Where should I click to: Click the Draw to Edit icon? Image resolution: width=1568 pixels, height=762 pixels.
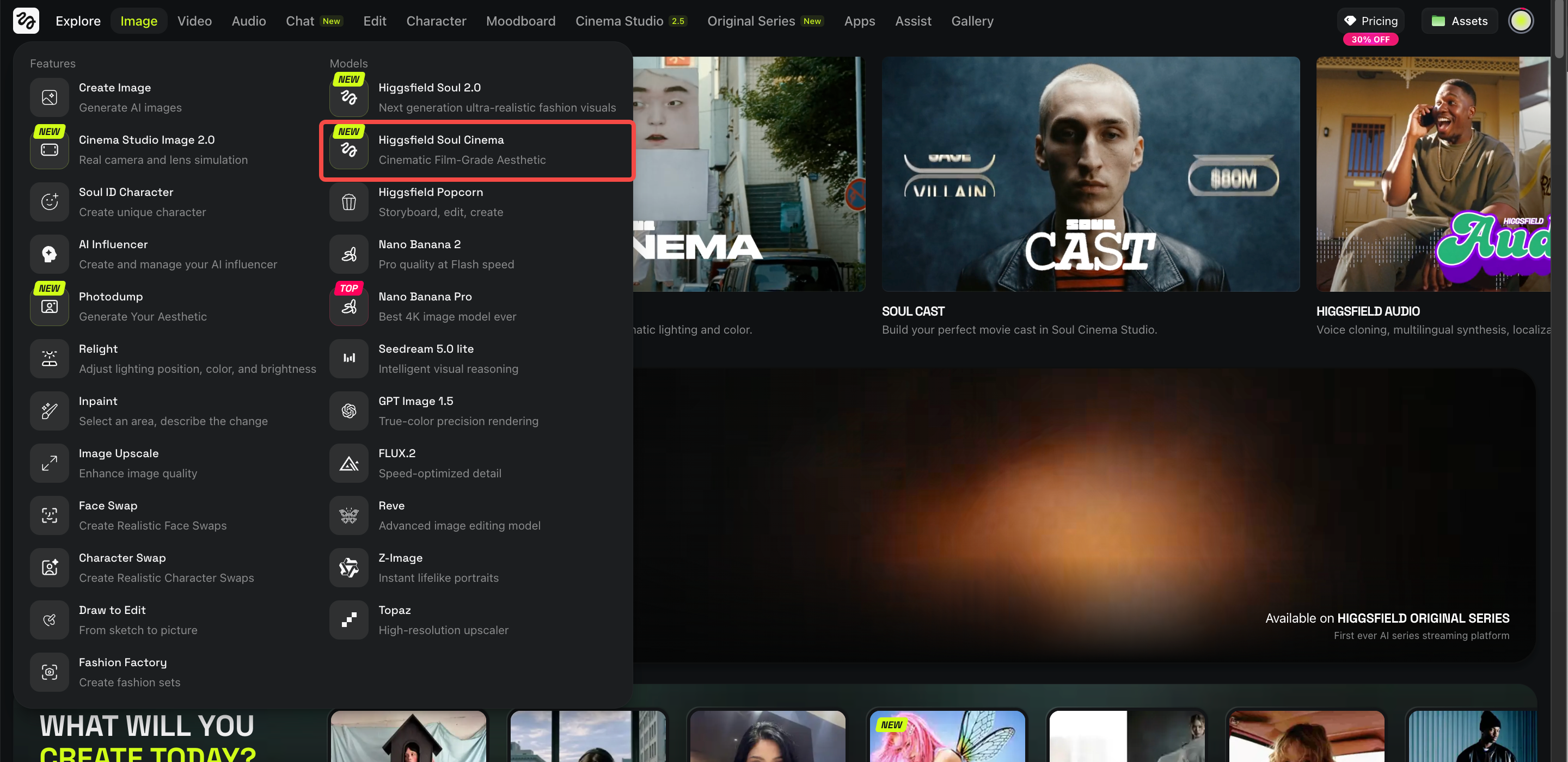pyautogui.click(x=50, y=619)
